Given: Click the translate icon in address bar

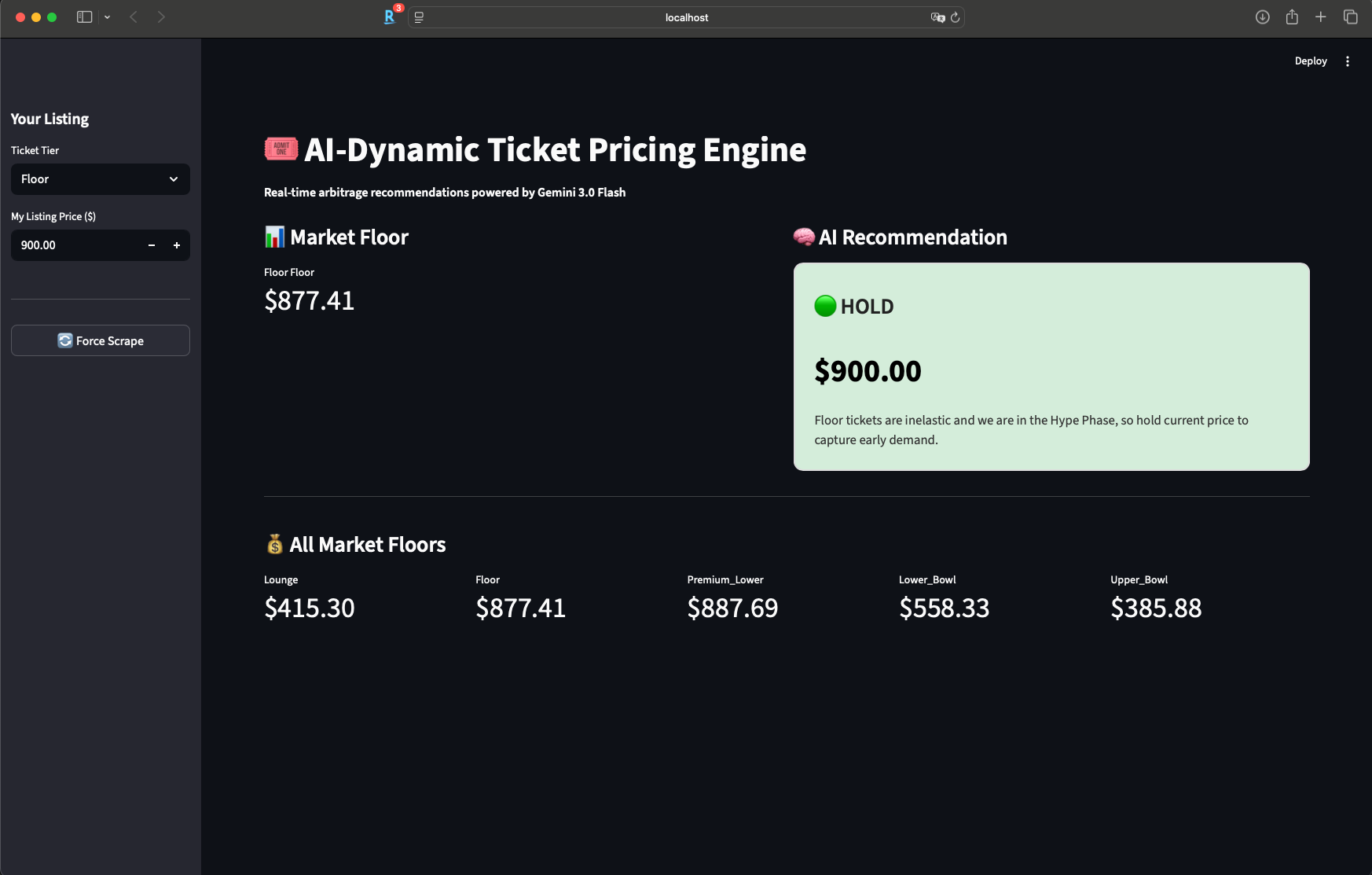Looking at the screenshot, I should (x=937, y=17).
